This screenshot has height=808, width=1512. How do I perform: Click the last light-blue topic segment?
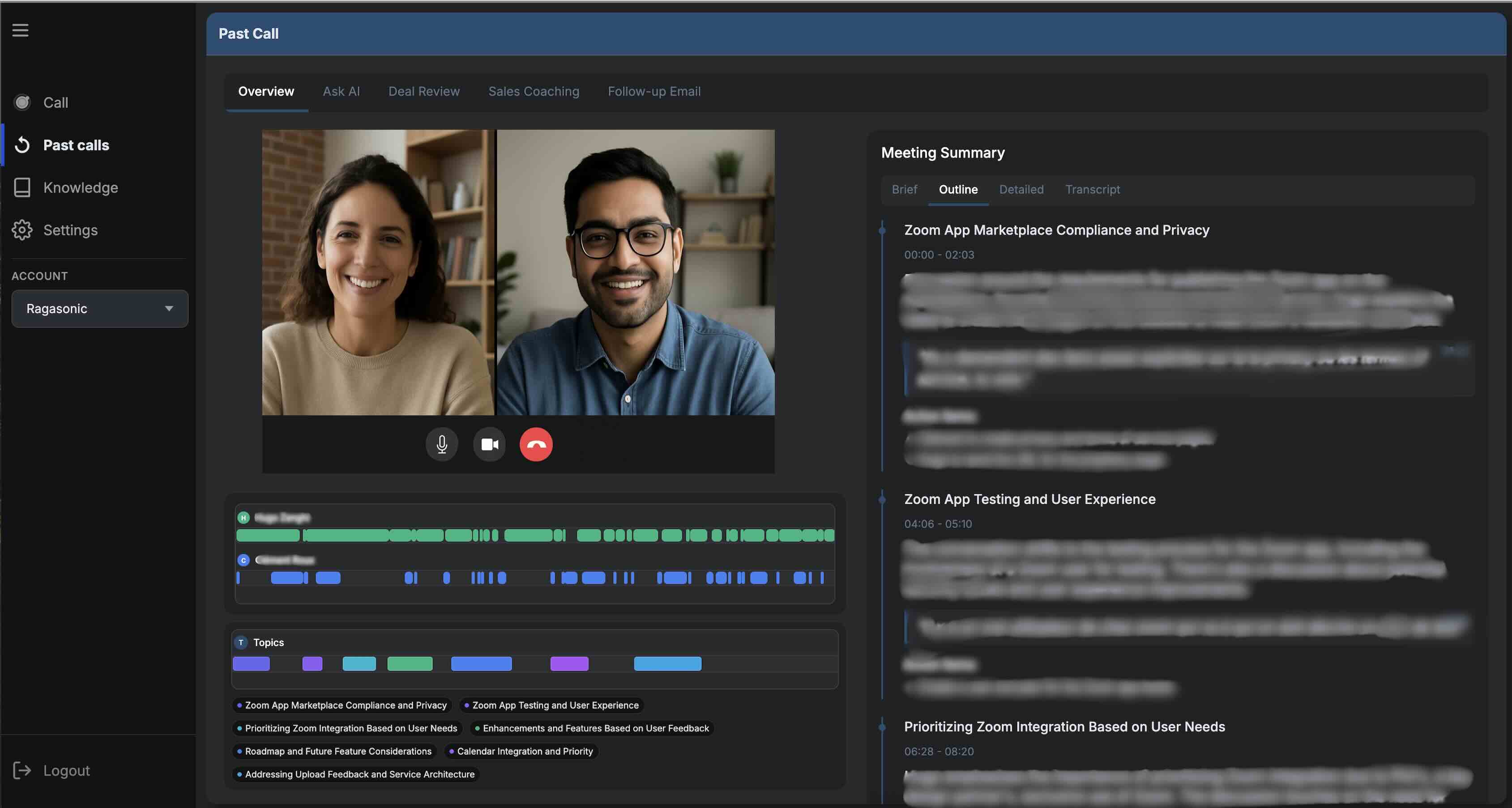click(667, 663)
